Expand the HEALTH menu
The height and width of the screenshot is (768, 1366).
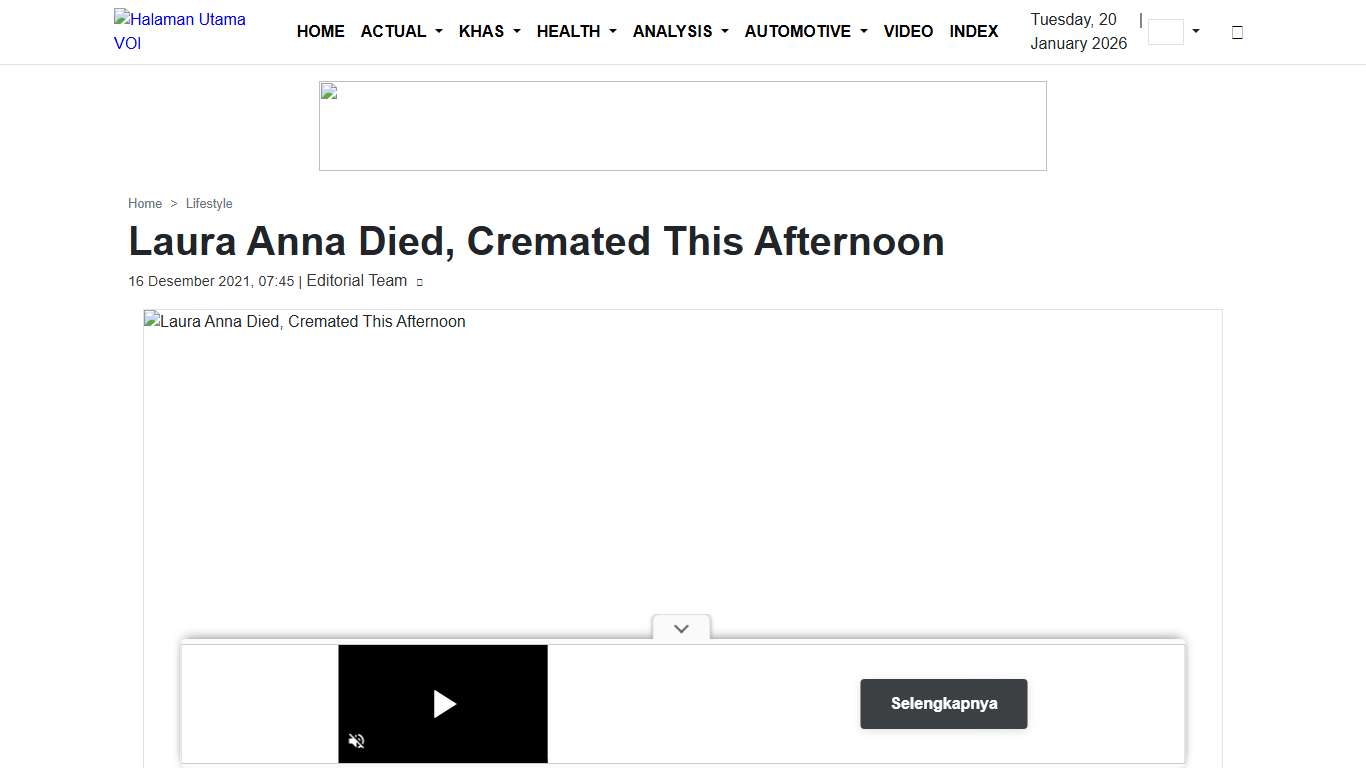tap(576, 31)
